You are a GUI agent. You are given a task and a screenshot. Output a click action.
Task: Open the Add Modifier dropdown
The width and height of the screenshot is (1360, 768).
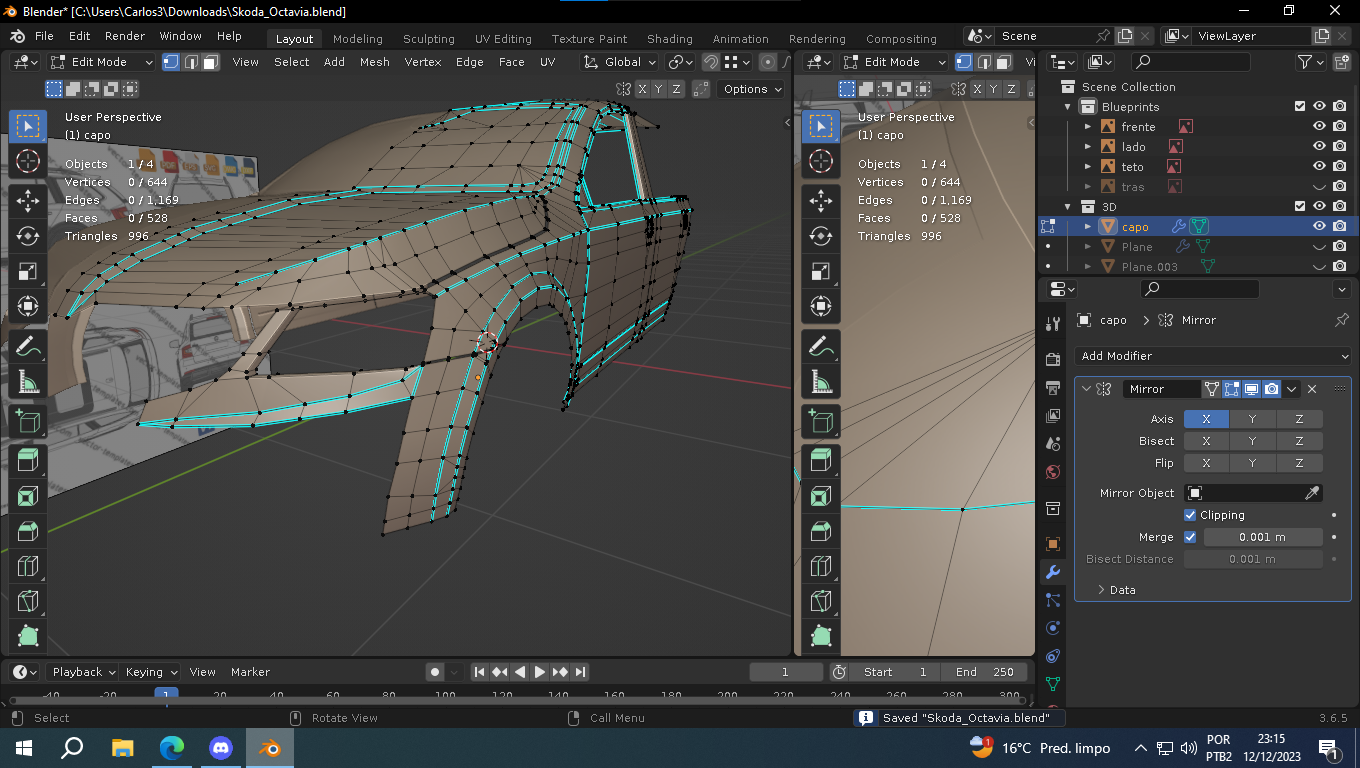click(x=1214, y=356)
